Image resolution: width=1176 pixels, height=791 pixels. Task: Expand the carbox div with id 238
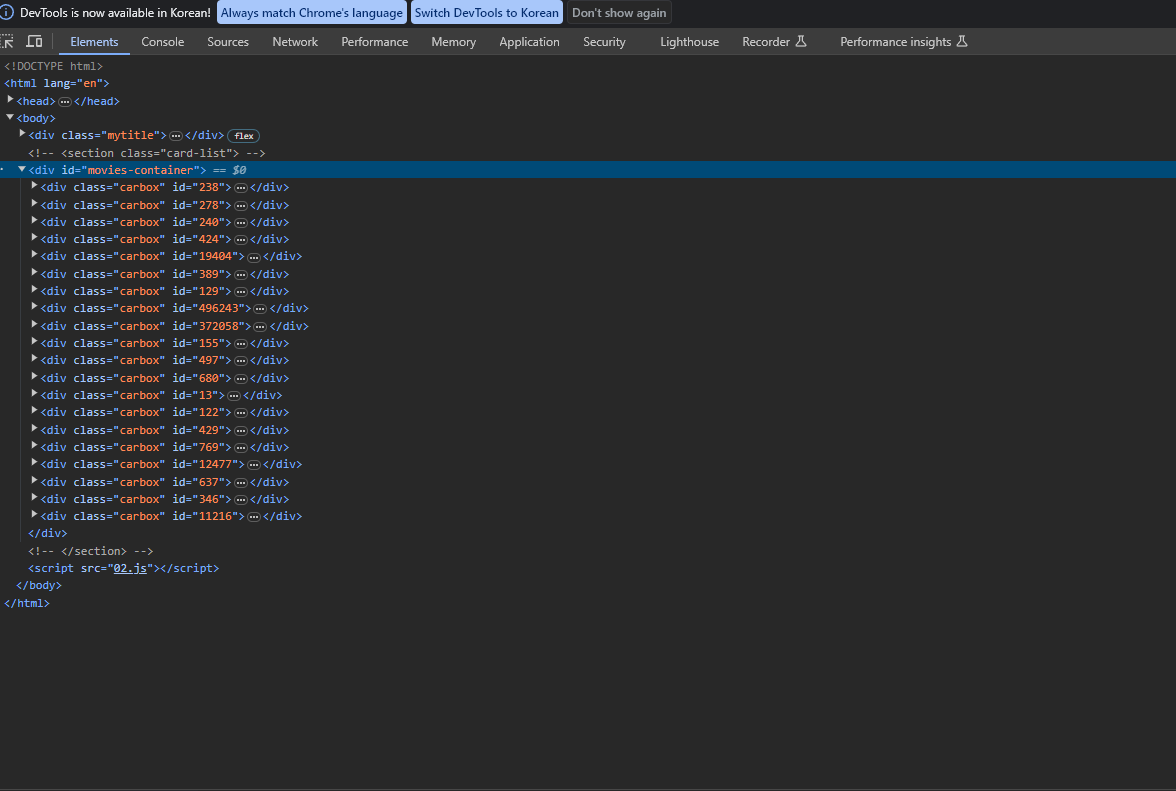[34, 186]
